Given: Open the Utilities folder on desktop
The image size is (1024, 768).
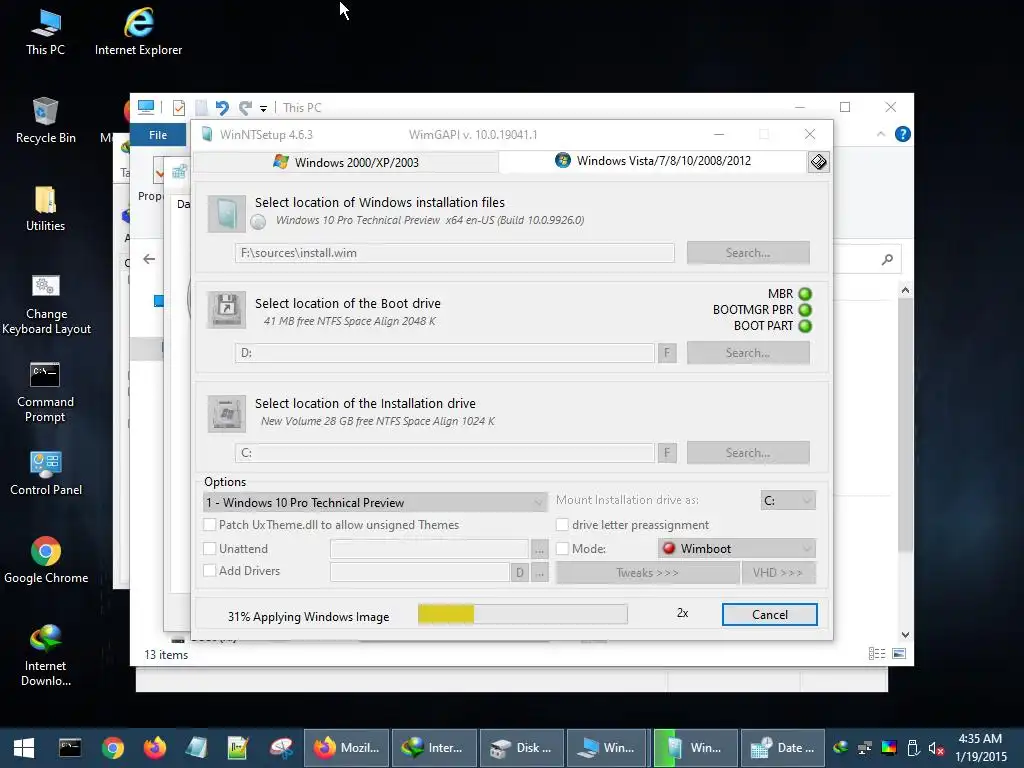Looking at the screenshot, I should point(46,209).
